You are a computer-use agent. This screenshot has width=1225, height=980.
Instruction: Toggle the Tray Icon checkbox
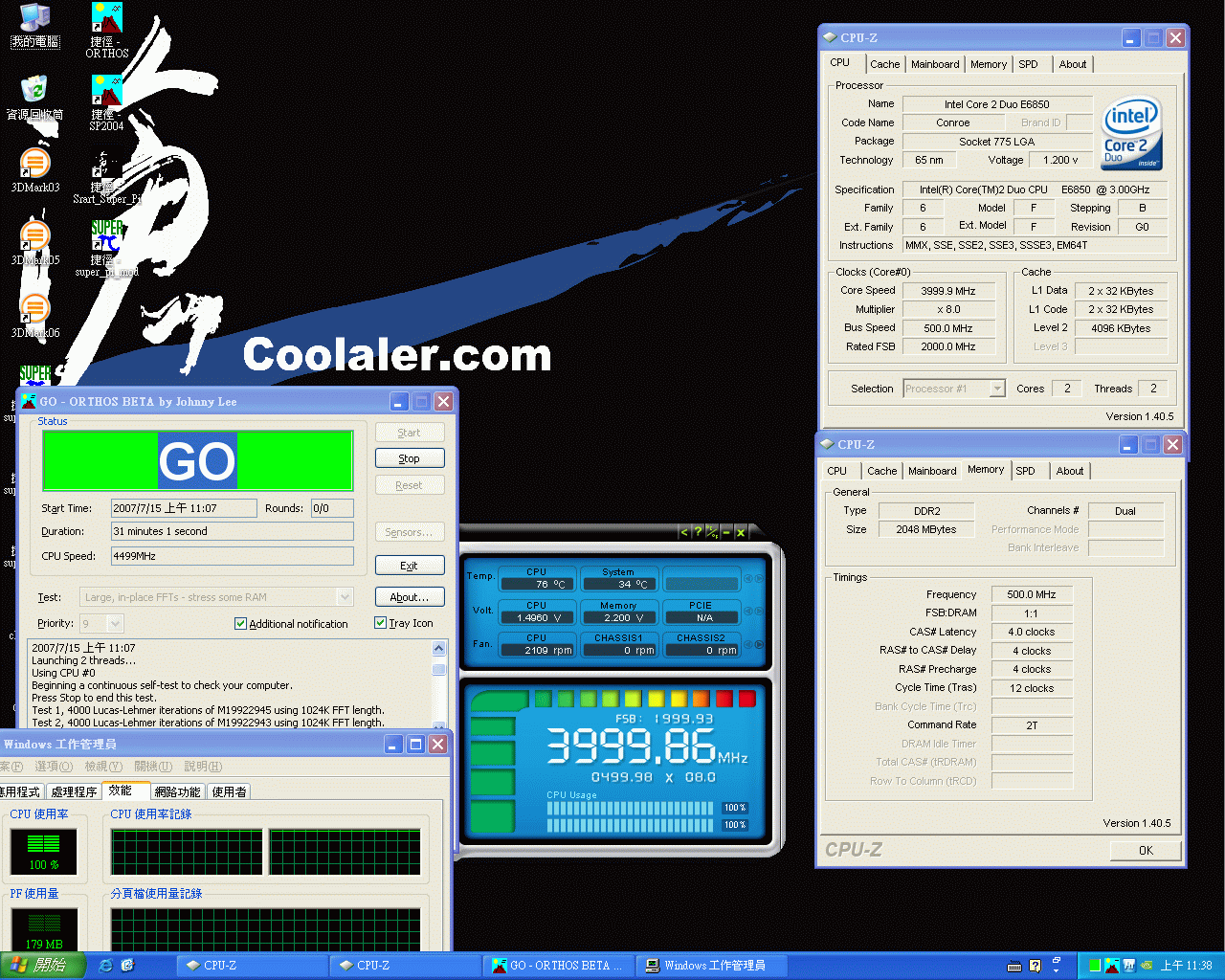pyautogui.click(x=380, y=623)
